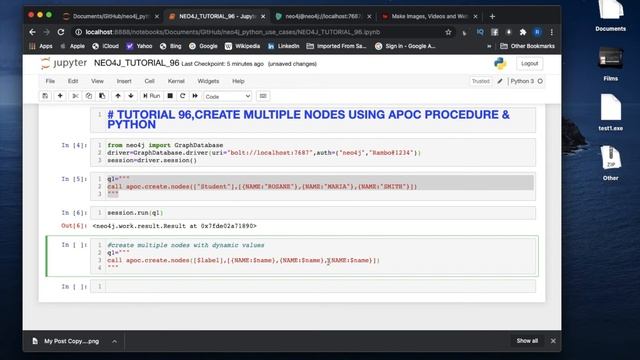The width and height of the screenshot is (640, 360).
Task: Open the File menu
Action: 50,81
